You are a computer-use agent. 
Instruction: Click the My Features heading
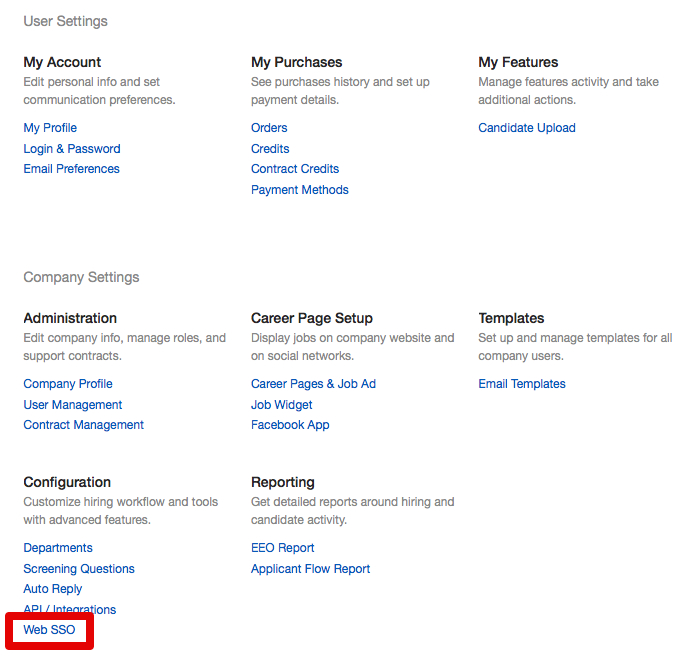518,62
